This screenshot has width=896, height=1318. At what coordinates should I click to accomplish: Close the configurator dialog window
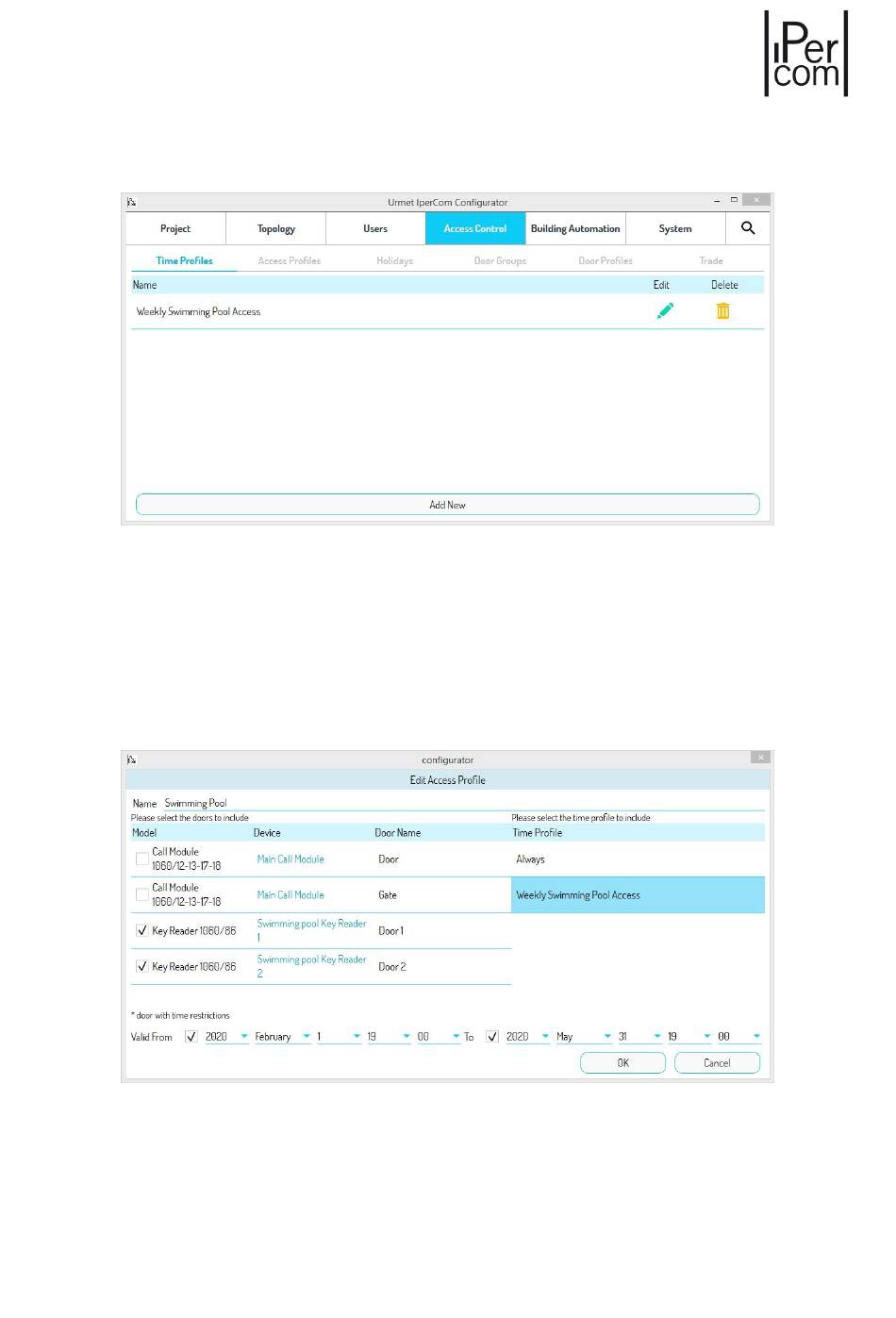[x=760, y=758]
